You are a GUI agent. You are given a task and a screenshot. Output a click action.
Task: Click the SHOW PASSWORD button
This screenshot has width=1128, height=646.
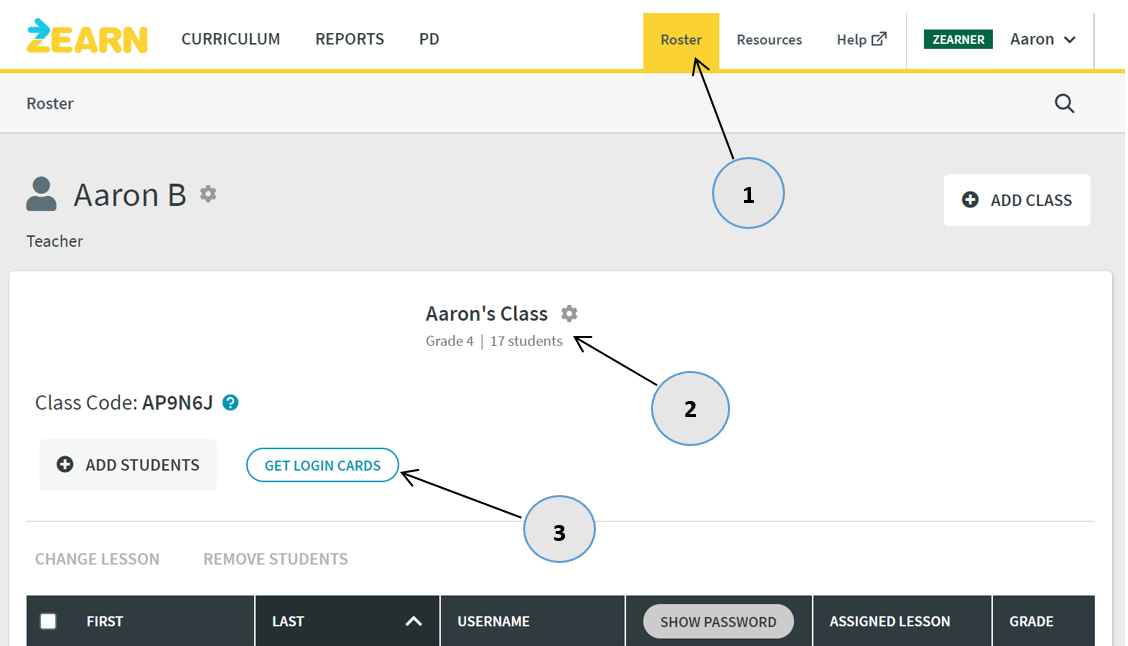click(718, 620)
